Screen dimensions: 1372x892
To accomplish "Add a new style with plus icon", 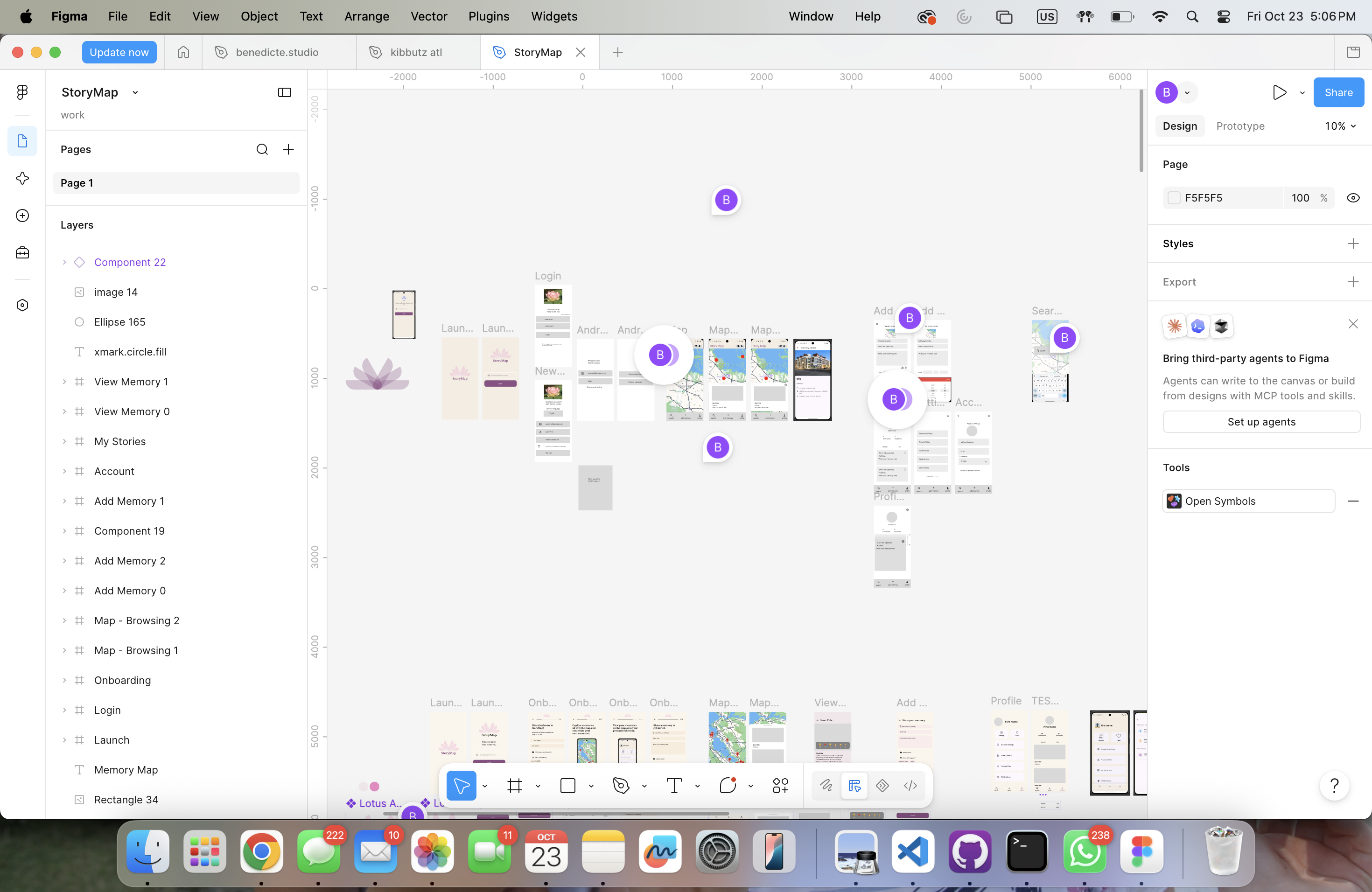I will 1353,244.
